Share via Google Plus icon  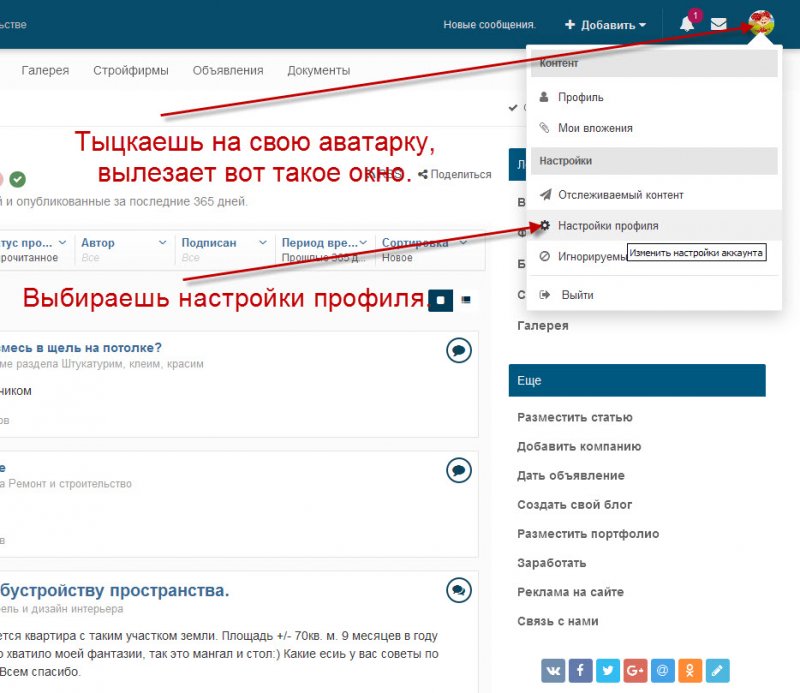(634, 669)
